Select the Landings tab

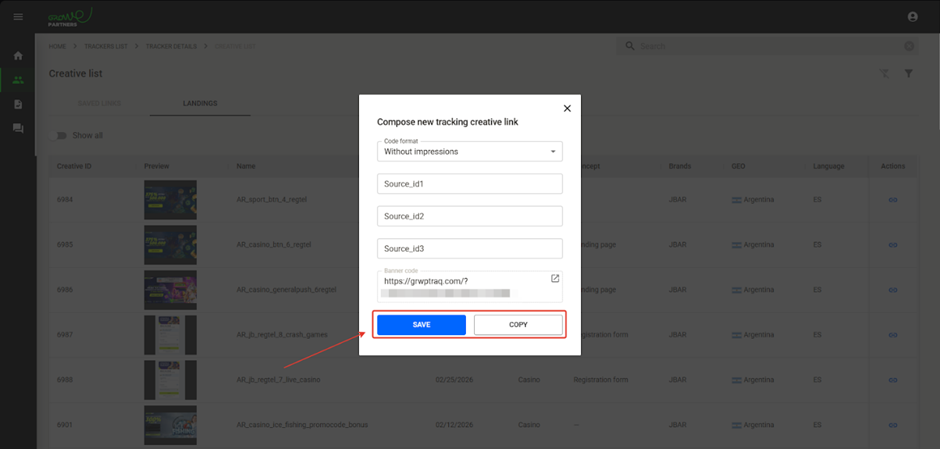[200, 103]
